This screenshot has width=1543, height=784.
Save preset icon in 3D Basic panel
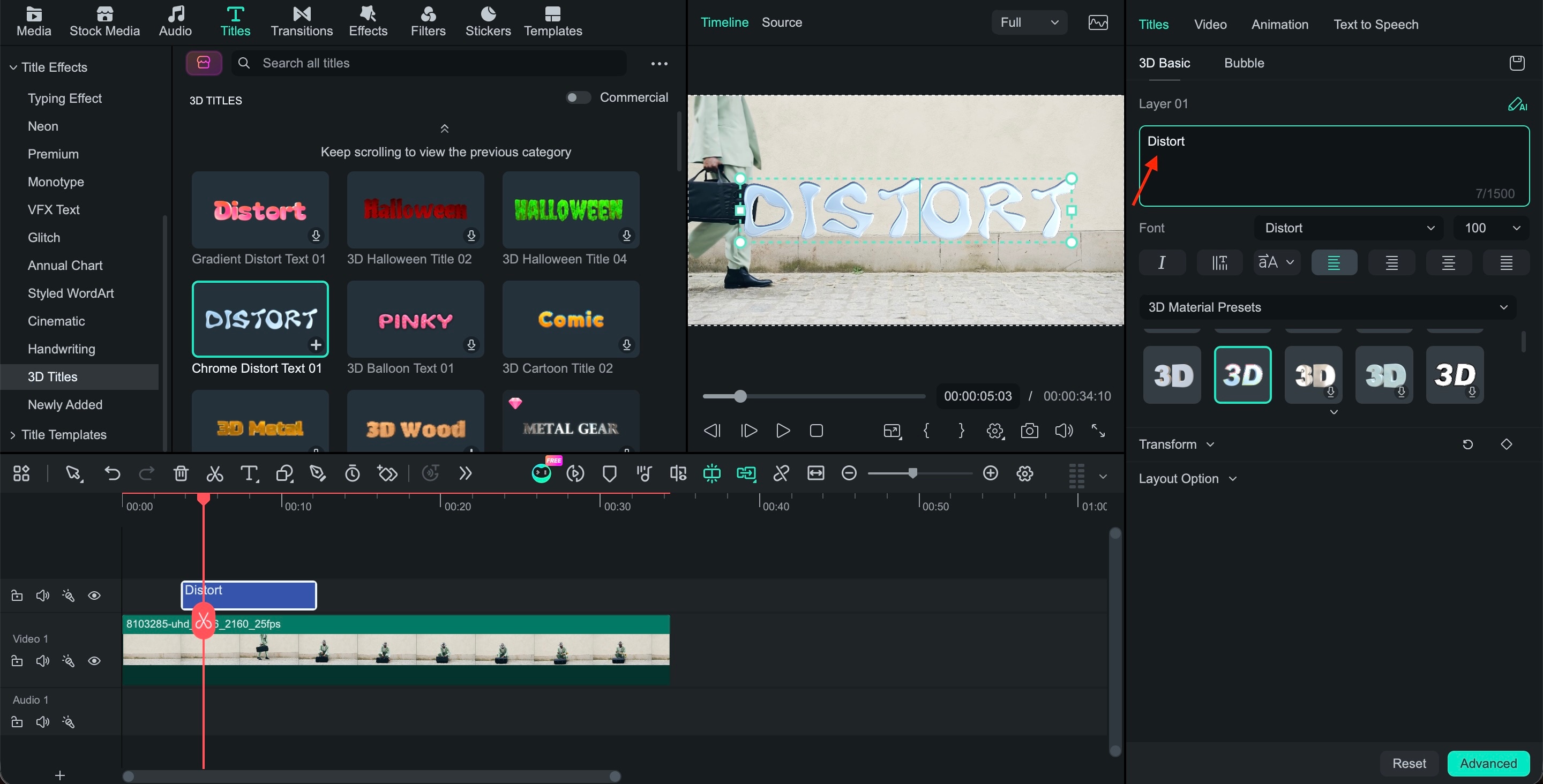coord(1517,63)
